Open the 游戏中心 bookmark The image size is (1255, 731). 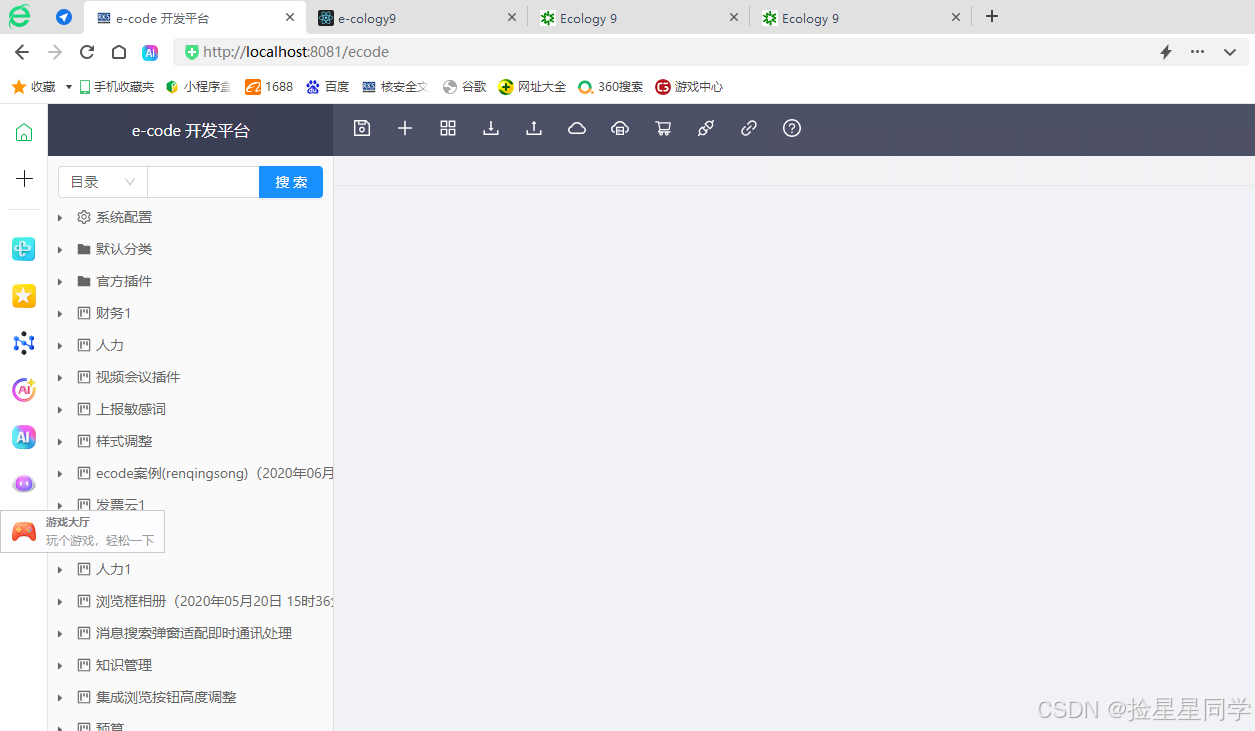tap(689, 87)
